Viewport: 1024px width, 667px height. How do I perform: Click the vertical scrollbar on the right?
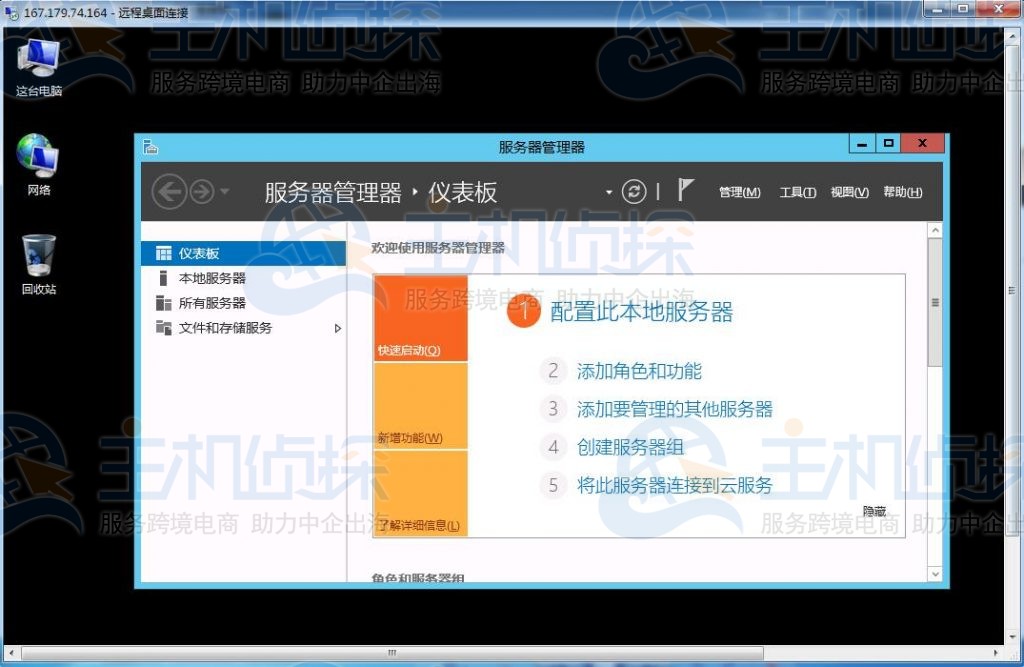tap(935, 300)
